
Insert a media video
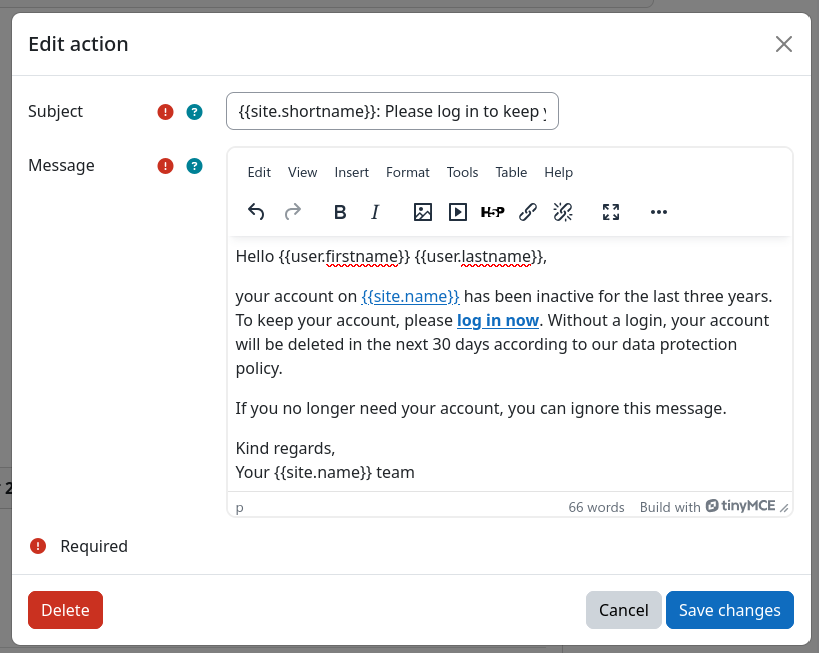(x=457, y=212)
